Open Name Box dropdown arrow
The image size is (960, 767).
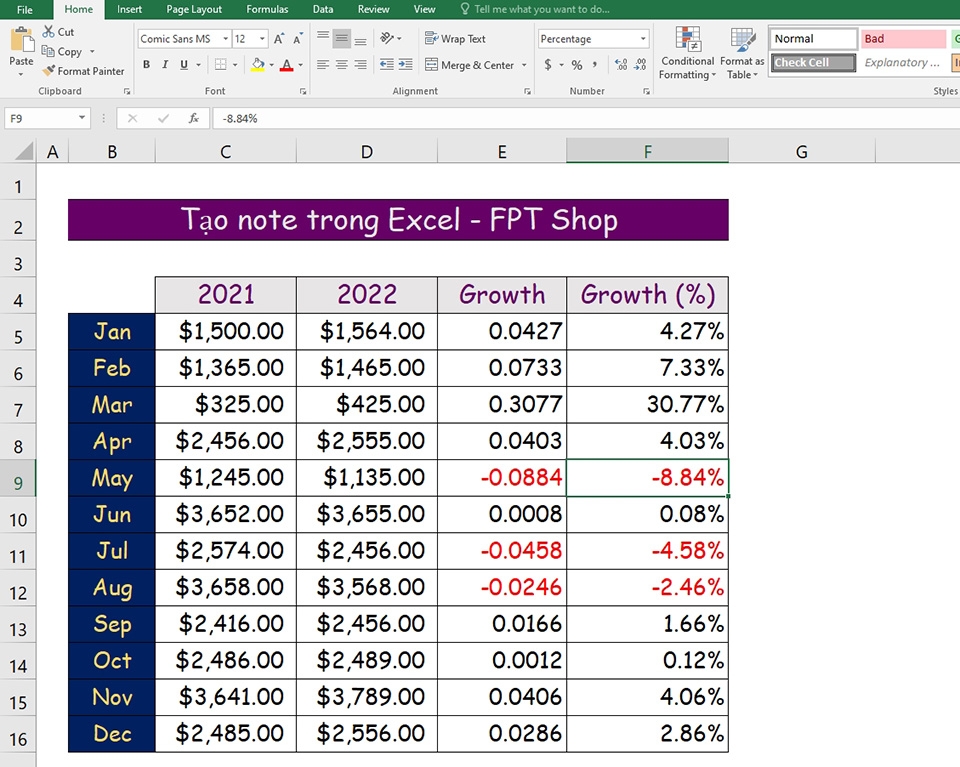coord(81,118)
